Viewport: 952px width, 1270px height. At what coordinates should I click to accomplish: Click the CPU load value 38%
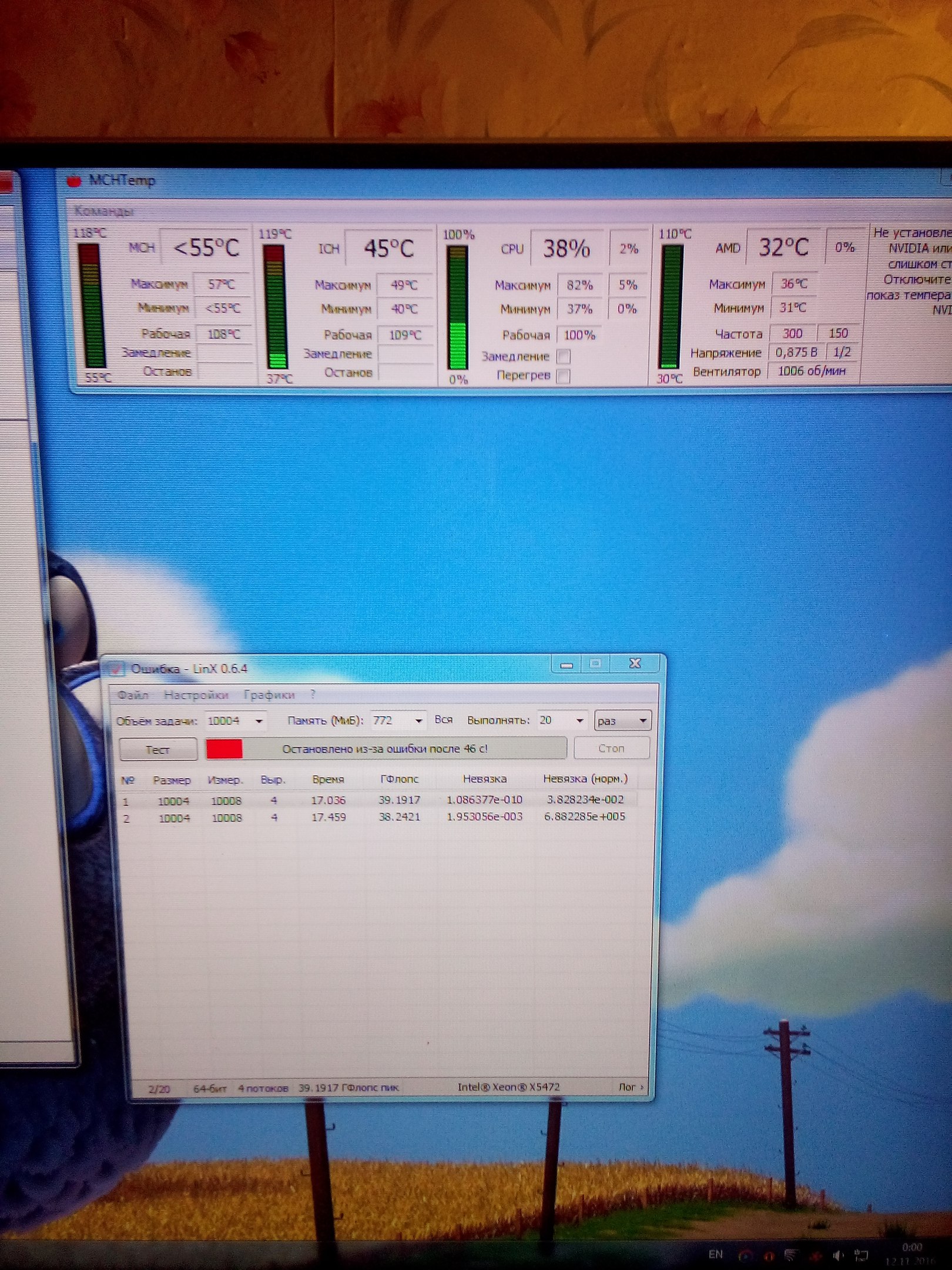point(566,249)
